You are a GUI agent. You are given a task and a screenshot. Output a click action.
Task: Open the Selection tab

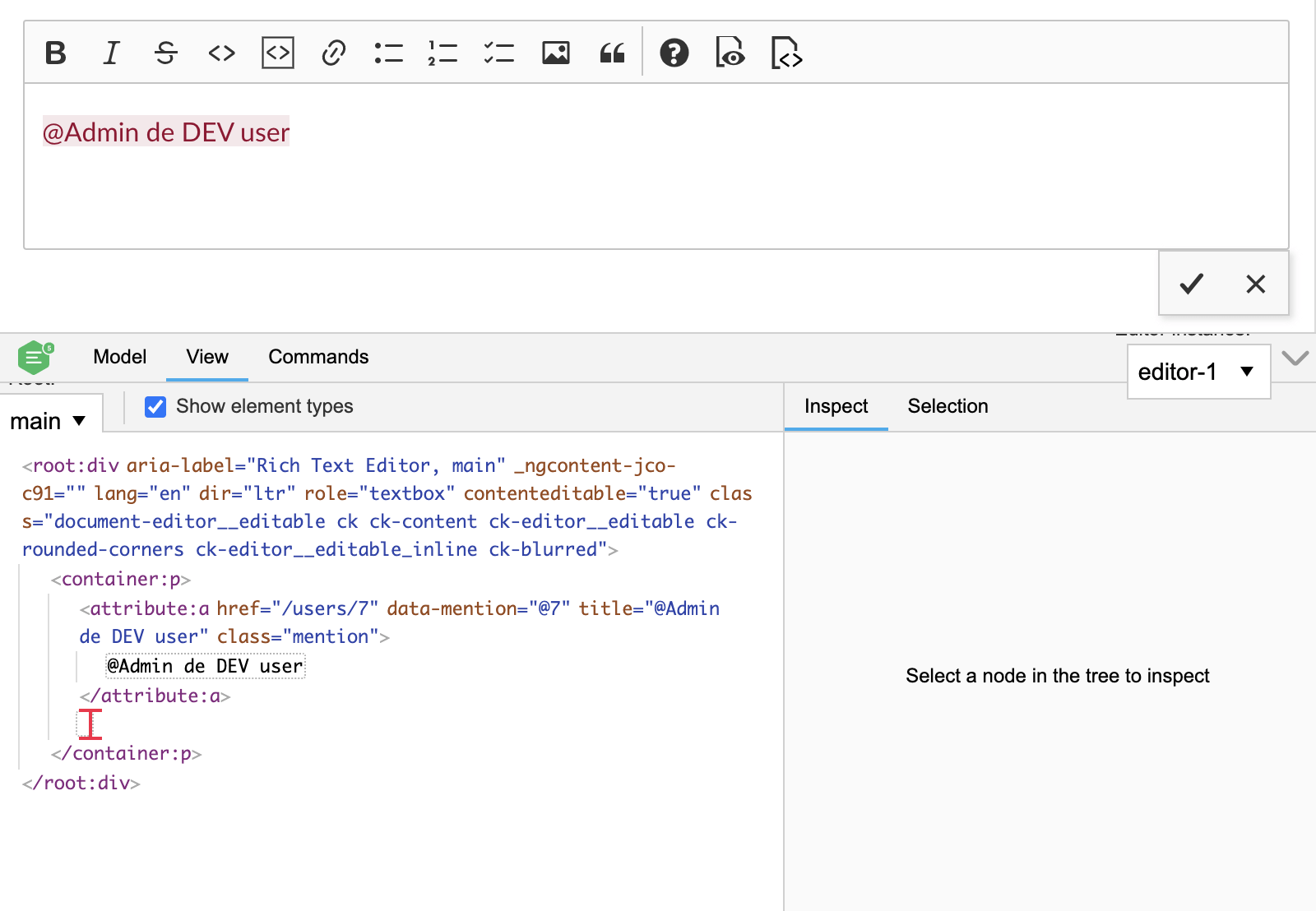[x=948, y=406]
